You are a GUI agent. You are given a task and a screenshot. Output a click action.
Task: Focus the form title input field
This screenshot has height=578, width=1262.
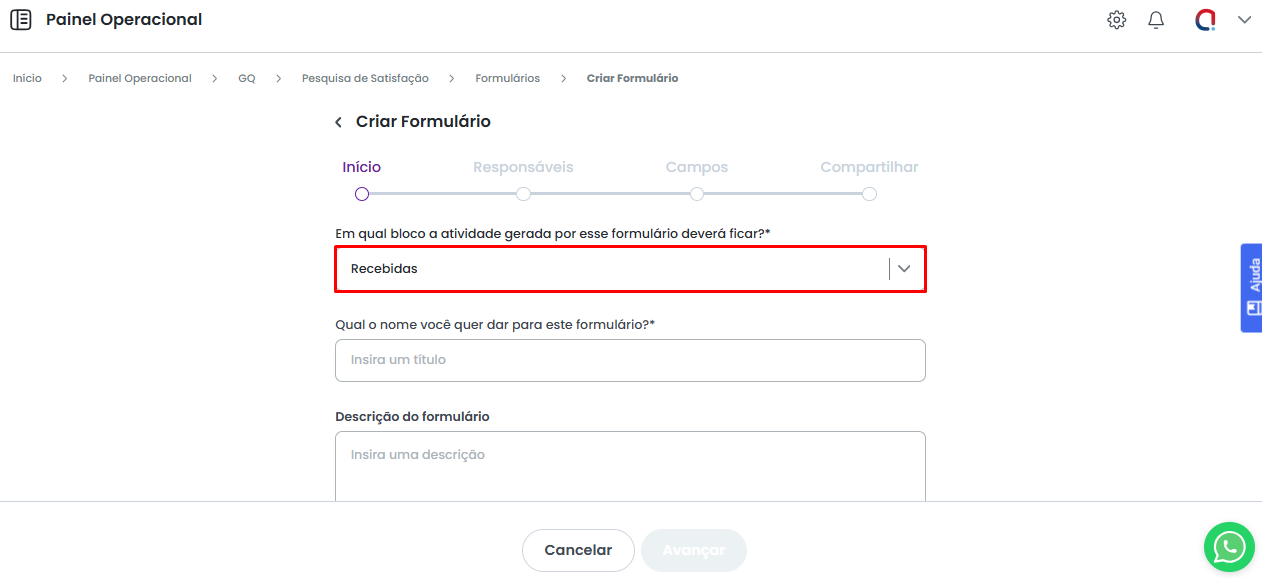coord(630,360)
